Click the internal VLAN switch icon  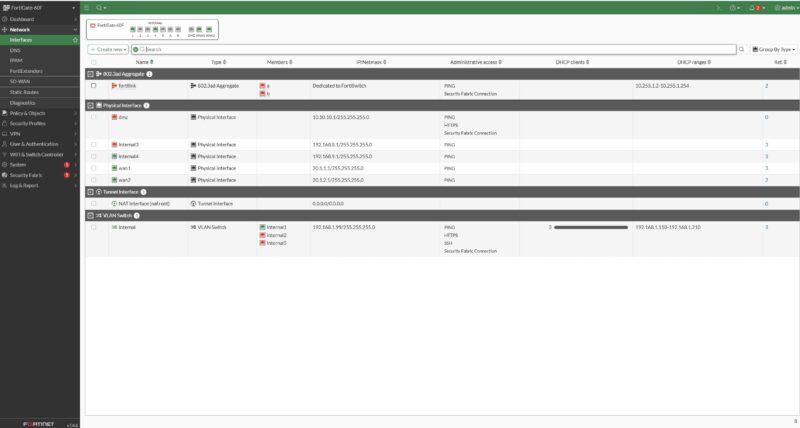click(114, 227)
